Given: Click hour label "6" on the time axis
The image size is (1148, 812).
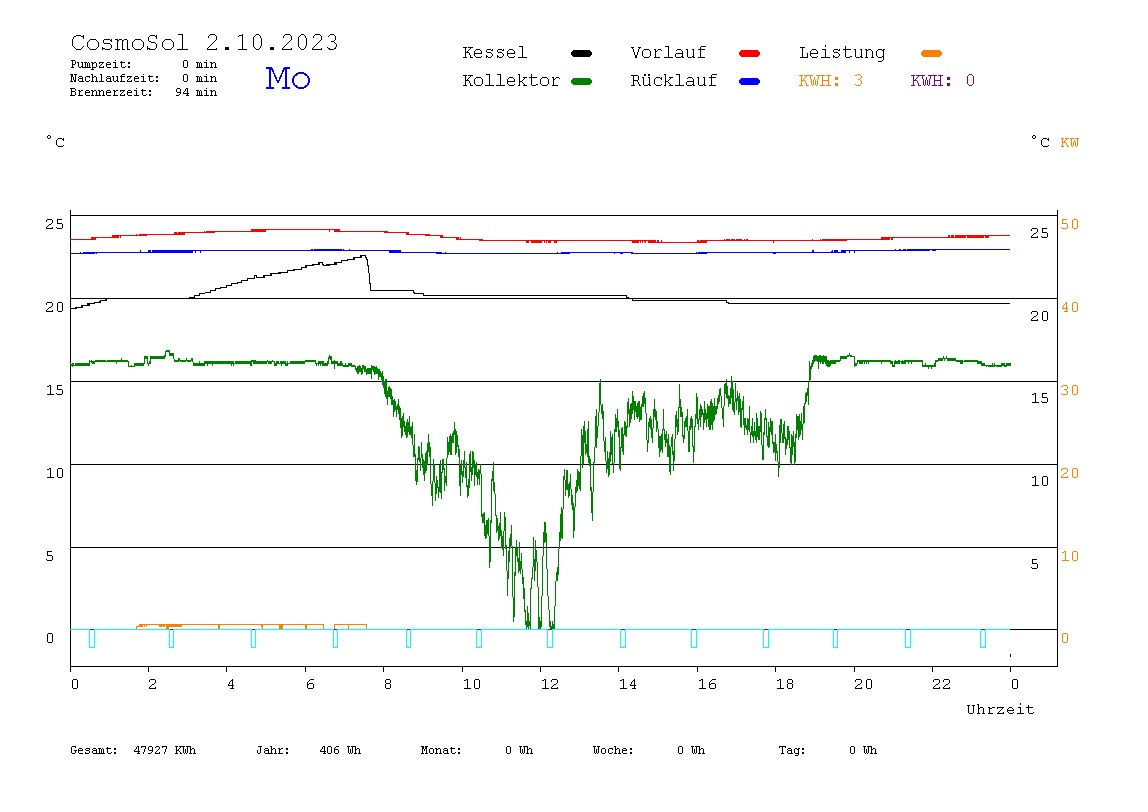Looking at the screenshot, I should pos(310,685).
